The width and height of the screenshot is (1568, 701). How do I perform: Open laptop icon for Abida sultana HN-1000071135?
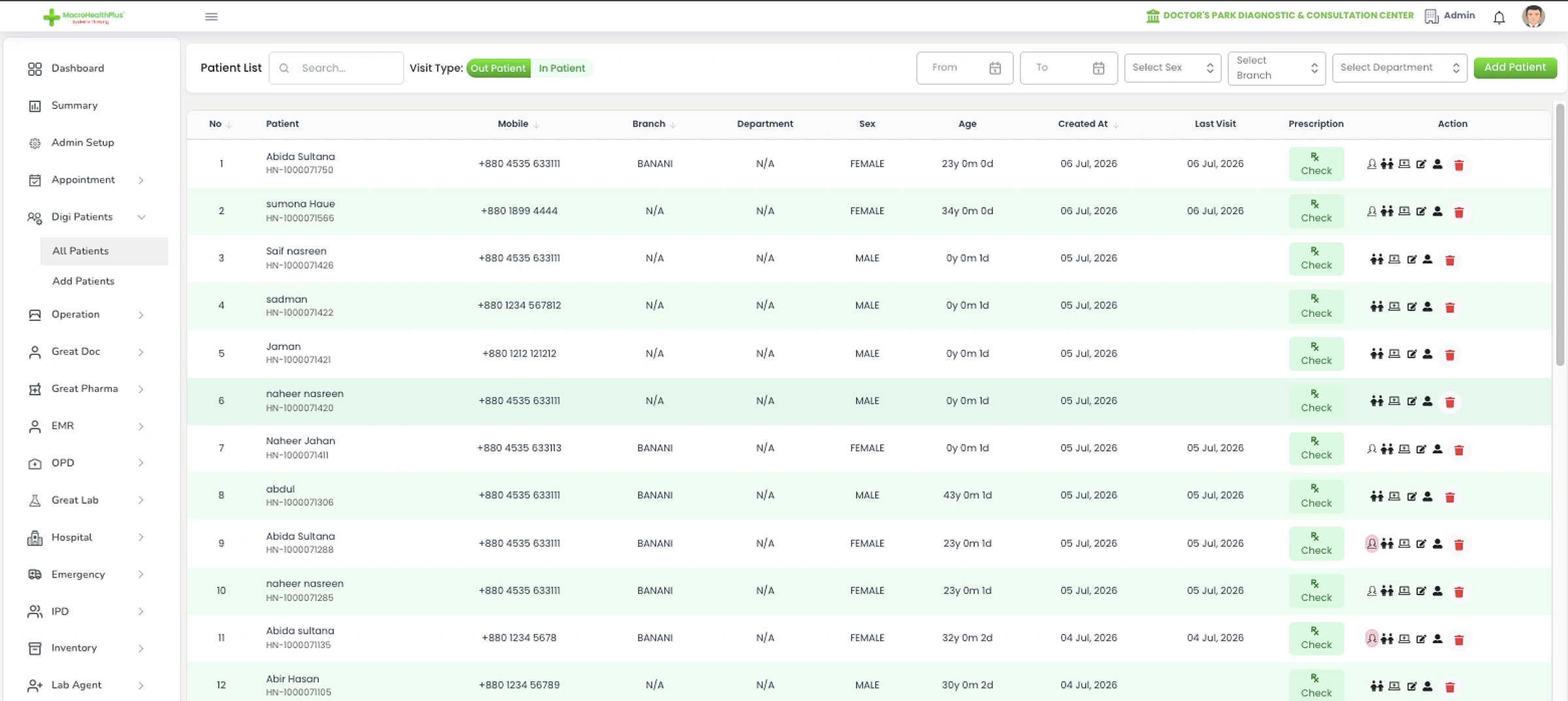(1404, 639)
